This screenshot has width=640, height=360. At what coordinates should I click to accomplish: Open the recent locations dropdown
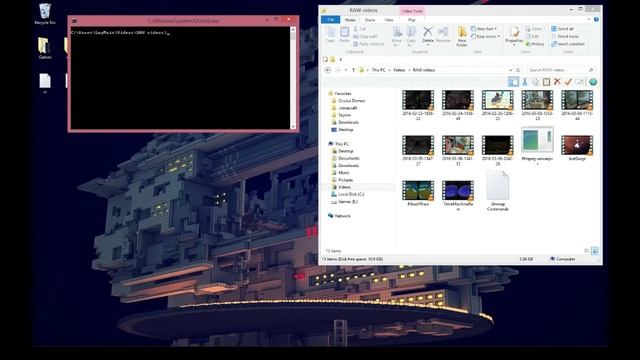[346, 70]
